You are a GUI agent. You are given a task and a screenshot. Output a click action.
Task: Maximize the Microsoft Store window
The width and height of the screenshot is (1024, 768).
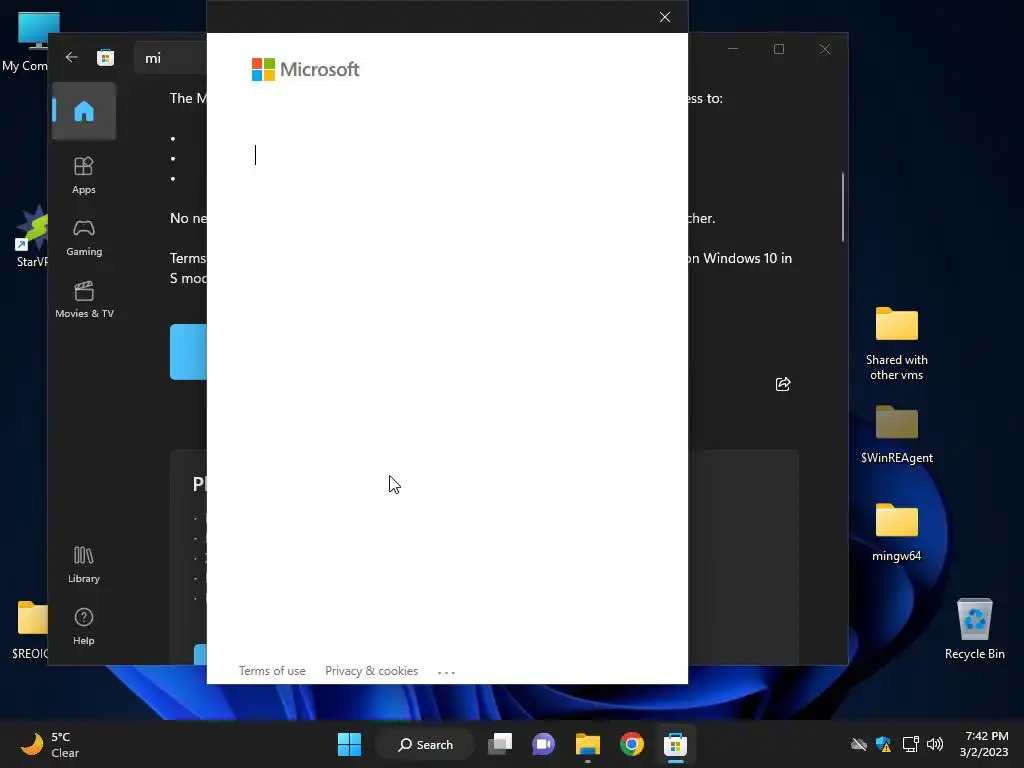tap(778, 49)
